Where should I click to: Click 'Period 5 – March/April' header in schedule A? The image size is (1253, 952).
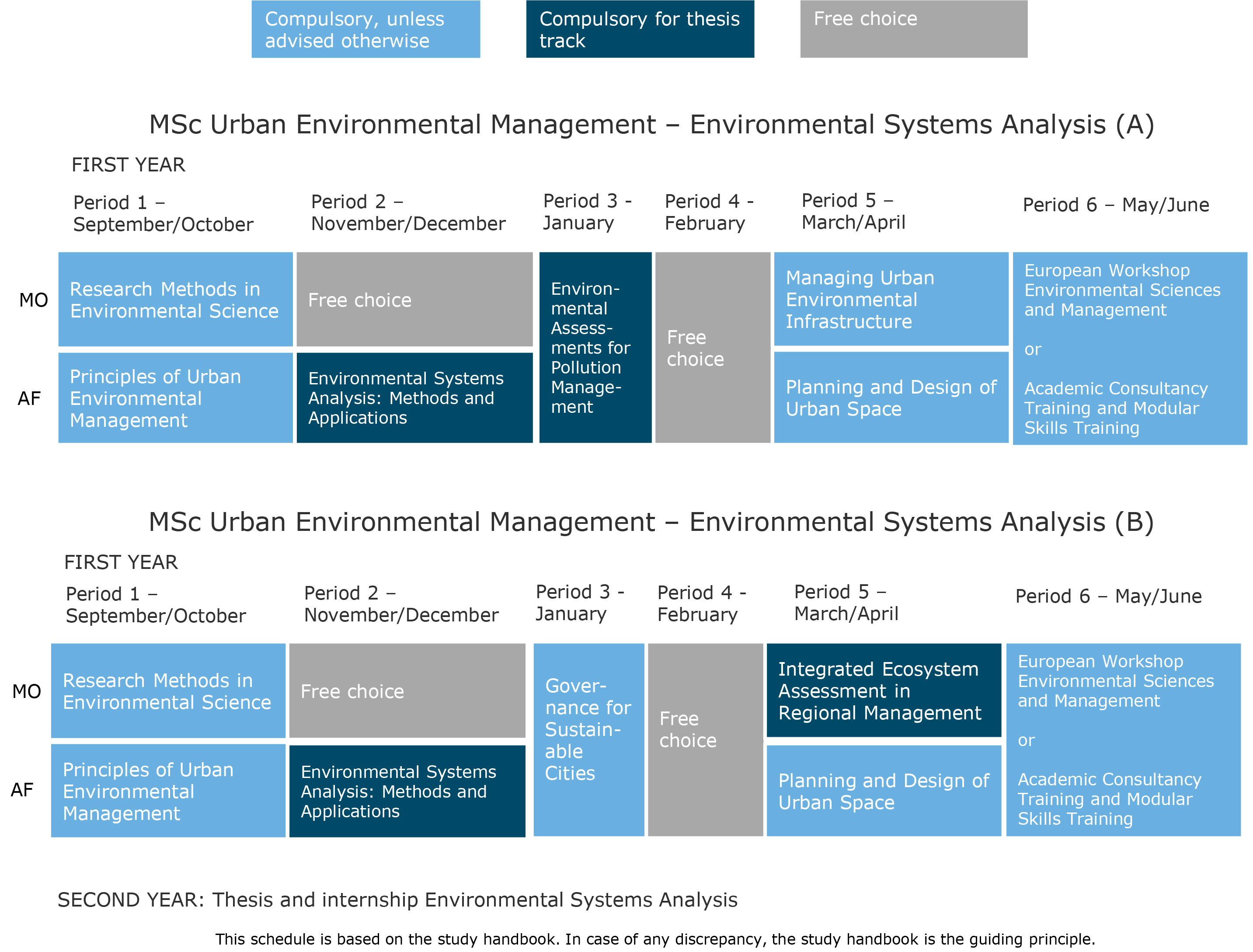[x=854, y=211]
